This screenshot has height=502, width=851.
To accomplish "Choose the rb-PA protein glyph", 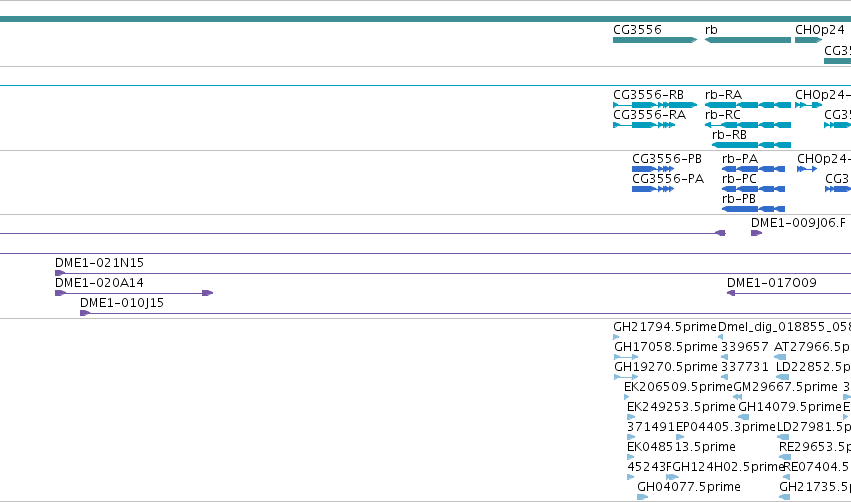I will pos(753,169).
